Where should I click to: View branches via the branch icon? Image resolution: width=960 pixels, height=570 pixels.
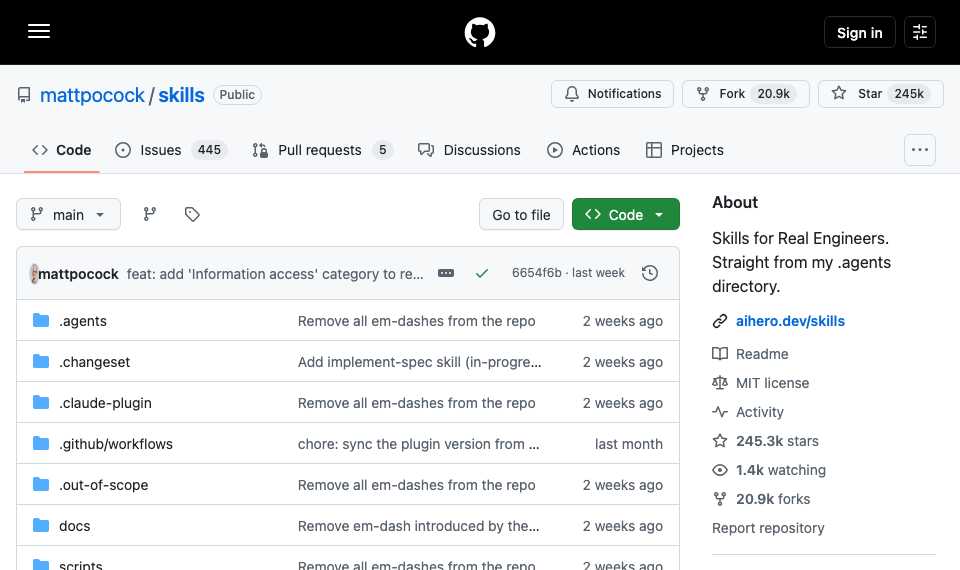[149, 214]
